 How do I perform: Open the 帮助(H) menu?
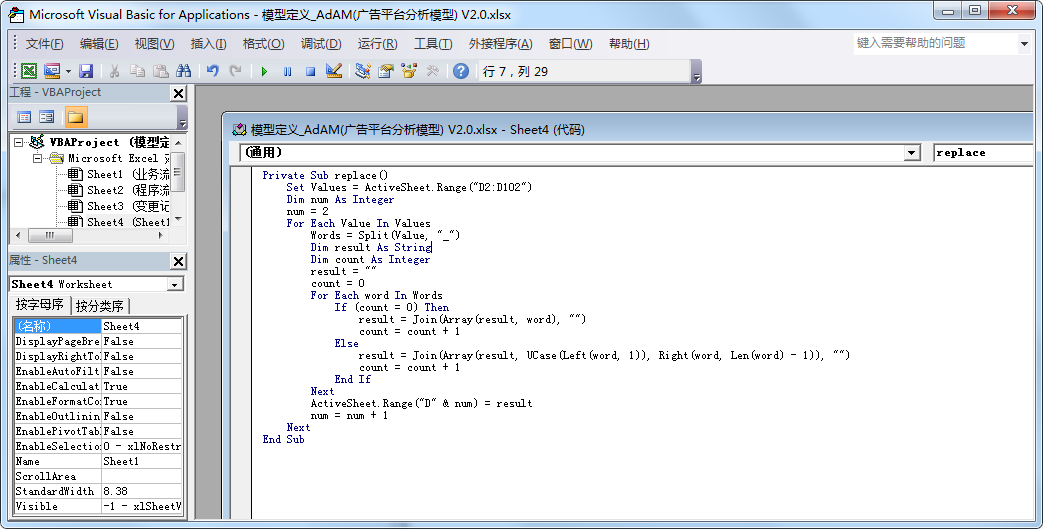pos(629,44)
